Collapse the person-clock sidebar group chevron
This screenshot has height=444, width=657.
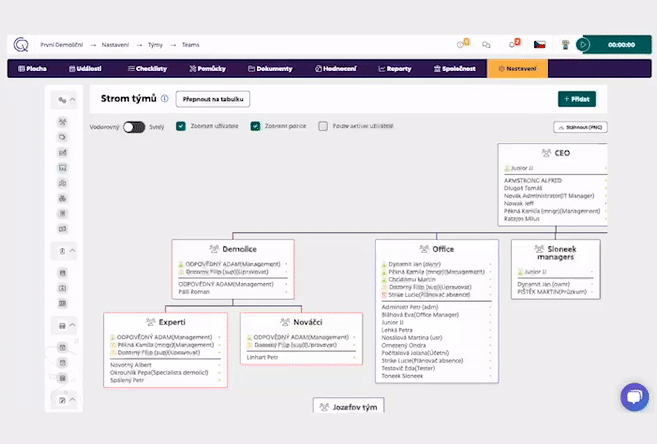[x=72, y=250]
